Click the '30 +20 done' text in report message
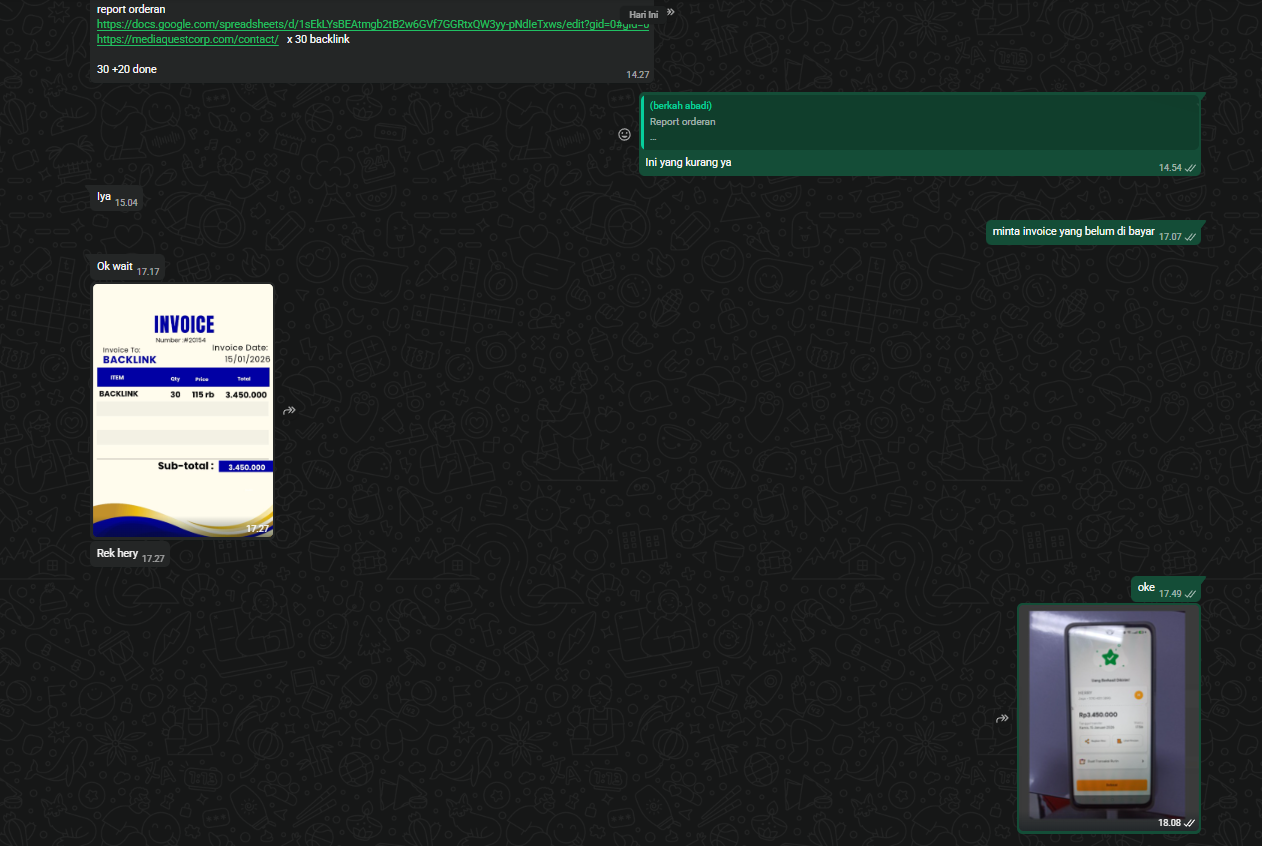This screenshot has height=846, width=1262. (x=127, y=69)
